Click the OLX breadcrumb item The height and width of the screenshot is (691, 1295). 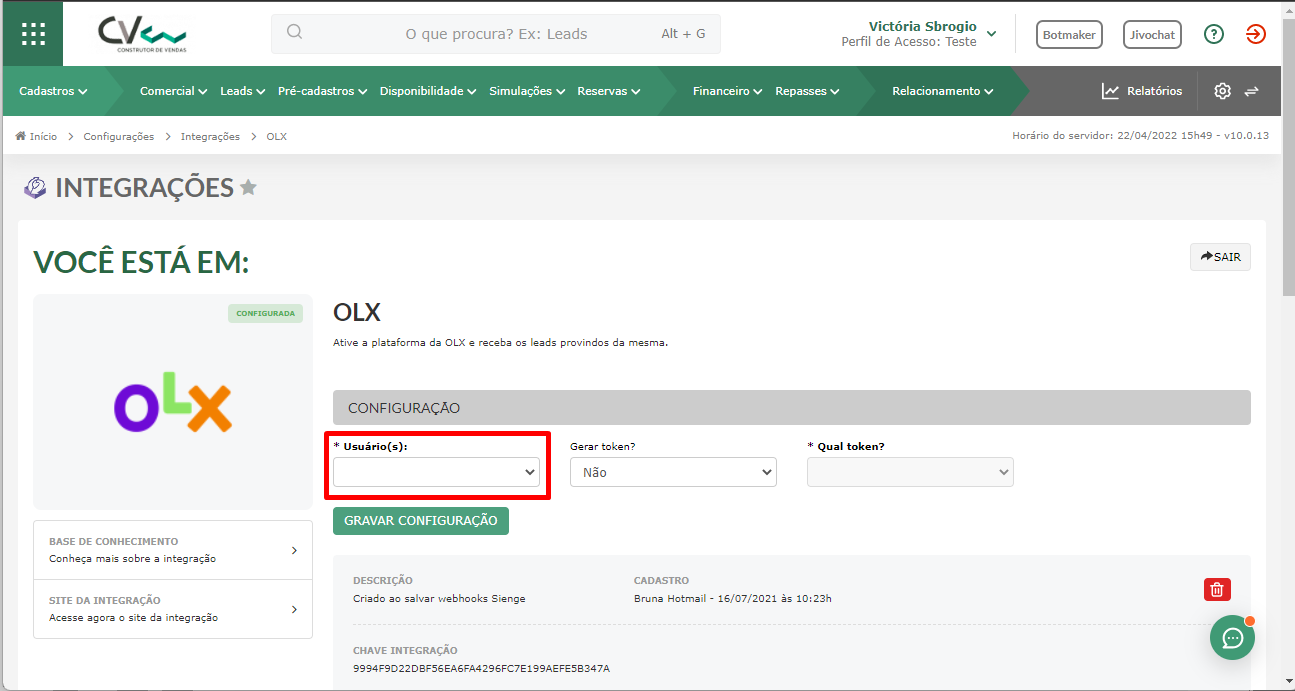276,136
